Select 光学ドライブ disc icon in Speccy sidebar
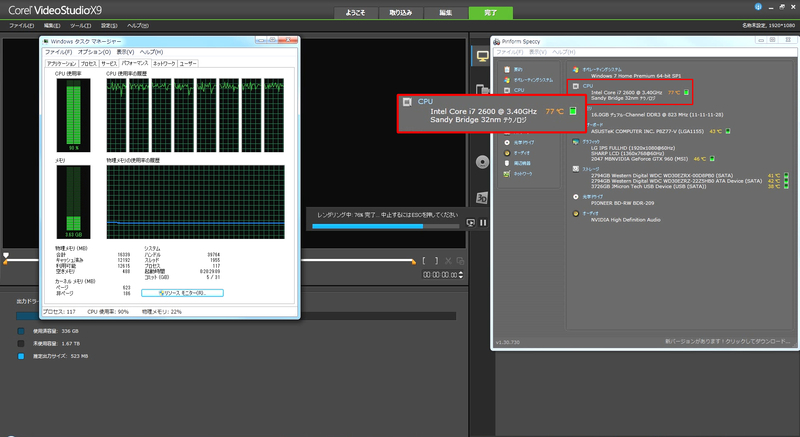800x437 pixels. click(x=507, y=143)
